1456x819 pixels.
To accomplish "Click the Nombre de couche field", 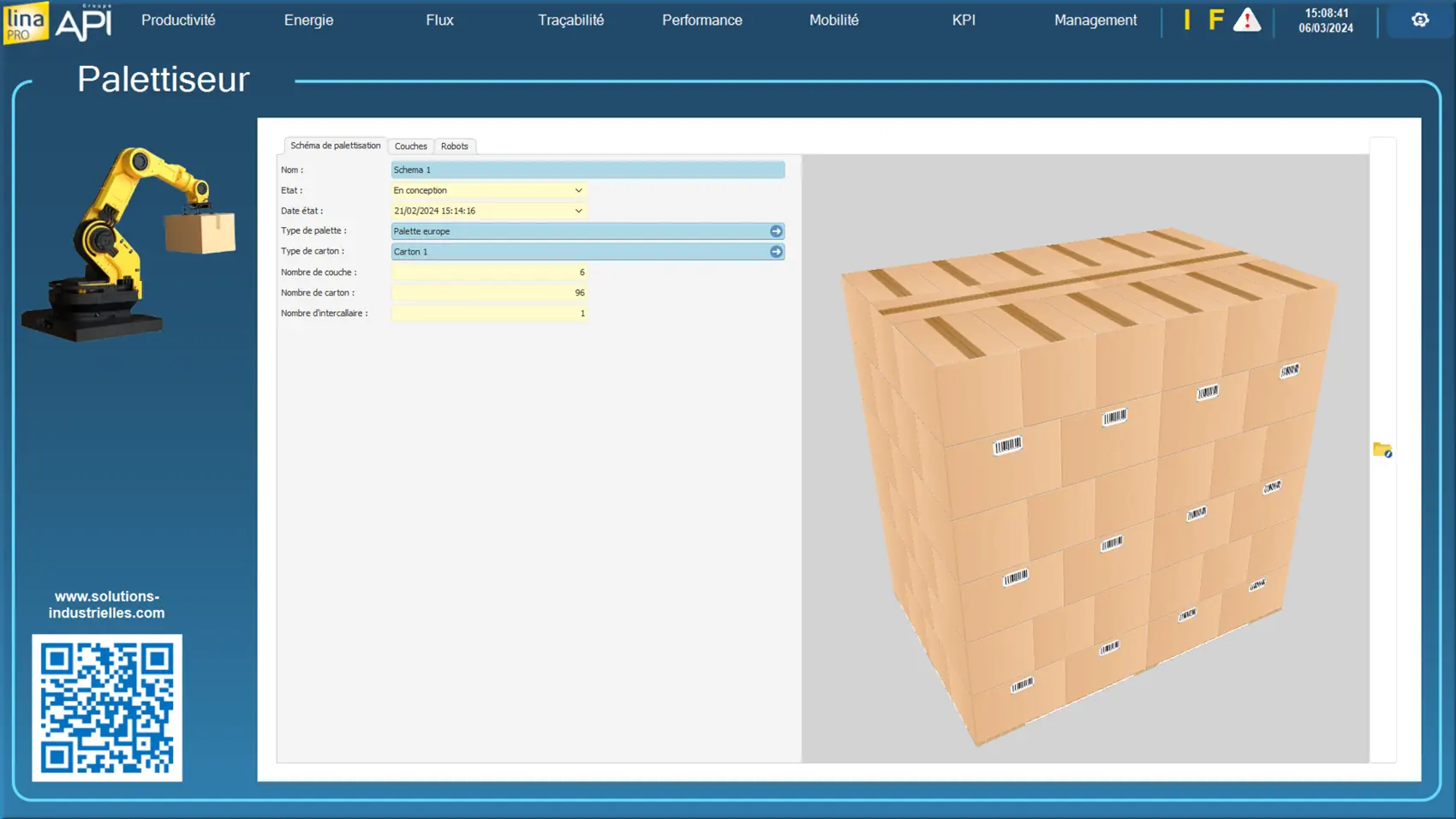I will point(489,272).
